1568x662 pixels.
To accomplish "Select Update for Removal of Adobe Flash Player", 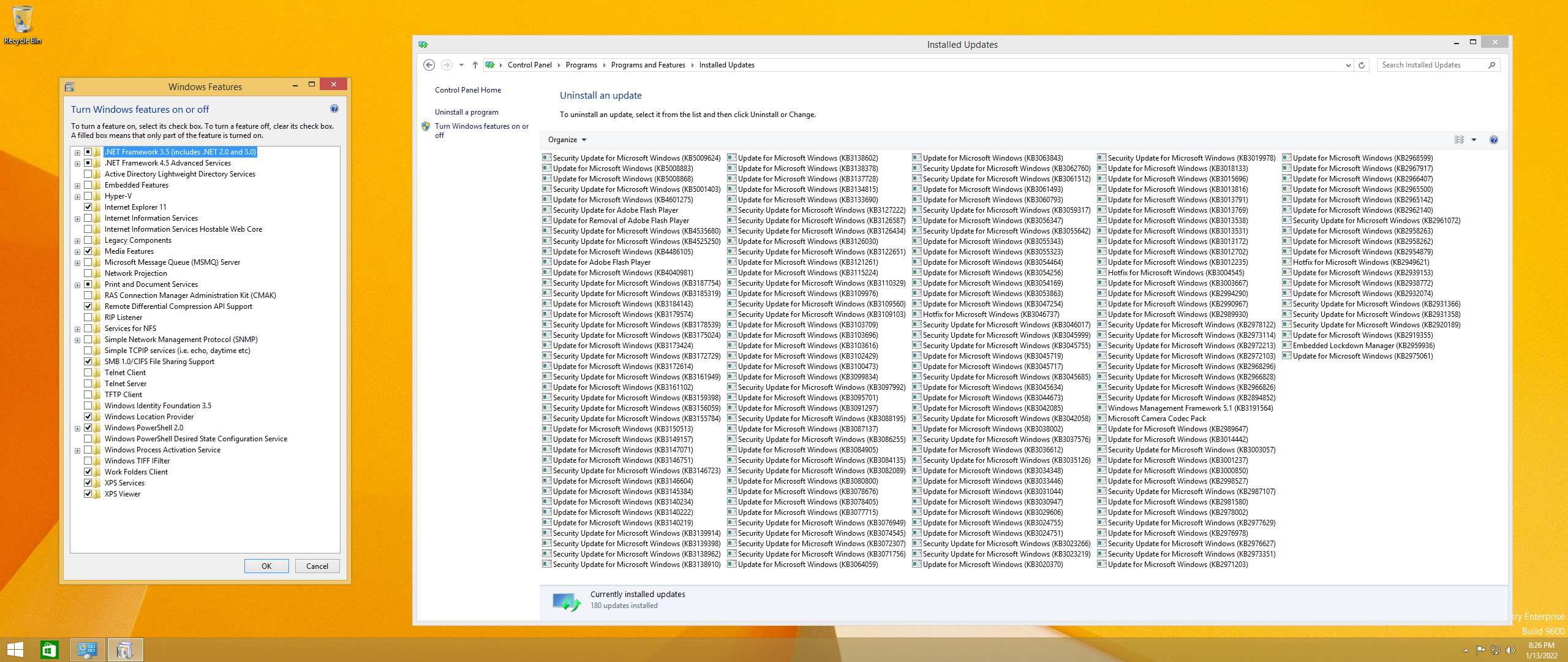I will click(x=616, y=221).
